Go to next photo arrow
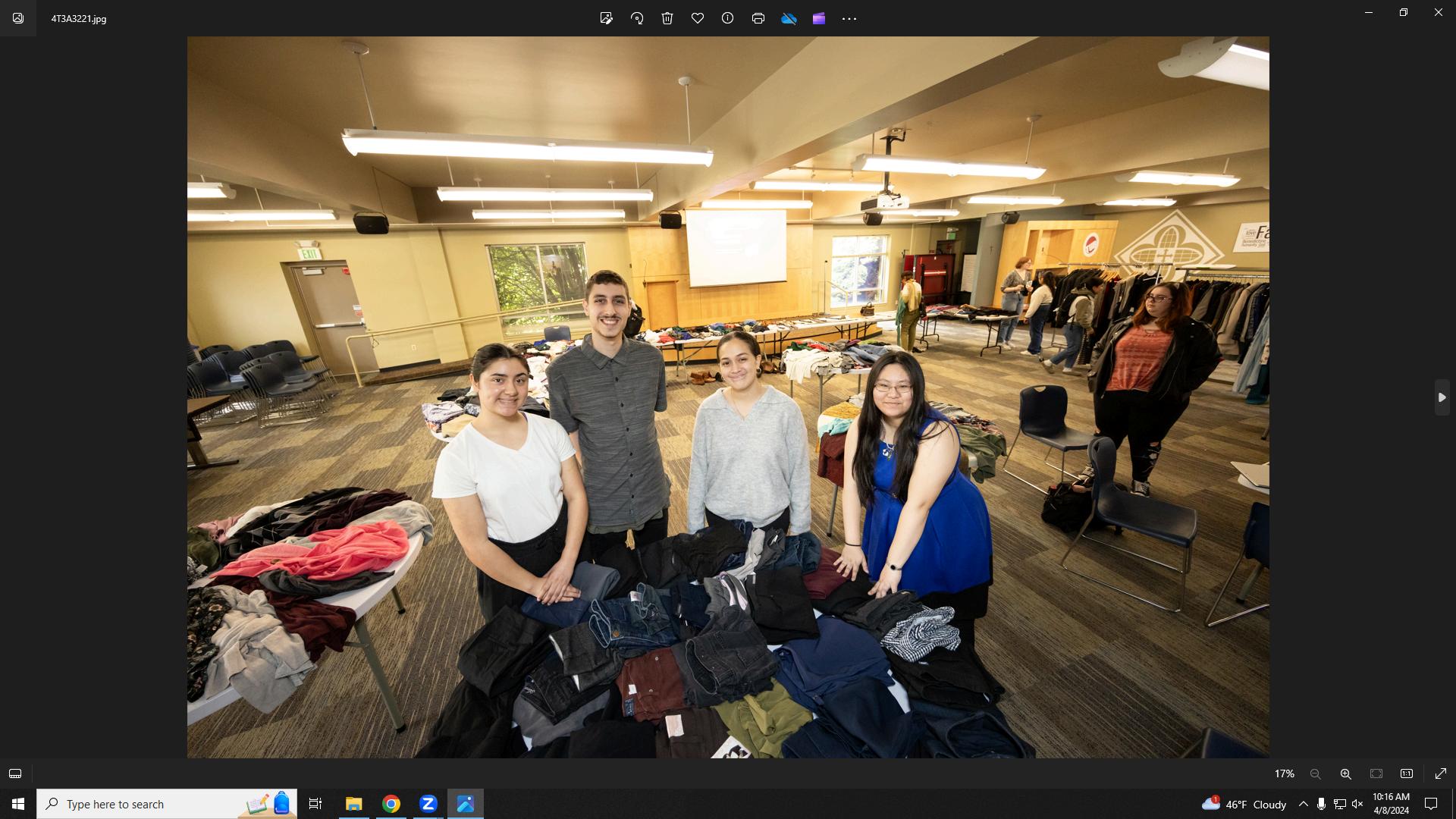 (1442, 397)
